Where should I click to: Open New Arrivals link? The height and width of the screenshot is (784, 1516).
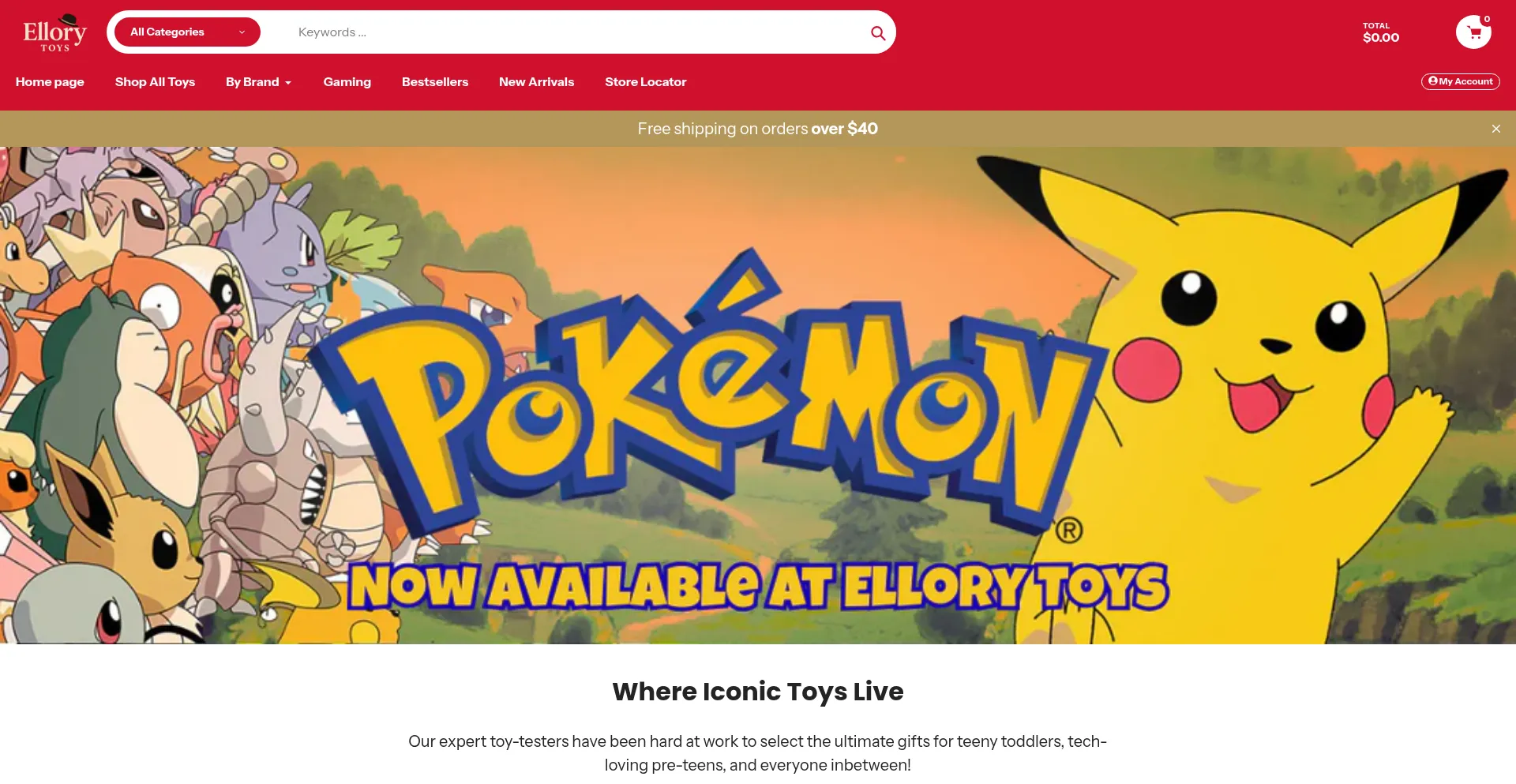click(536, 82)
